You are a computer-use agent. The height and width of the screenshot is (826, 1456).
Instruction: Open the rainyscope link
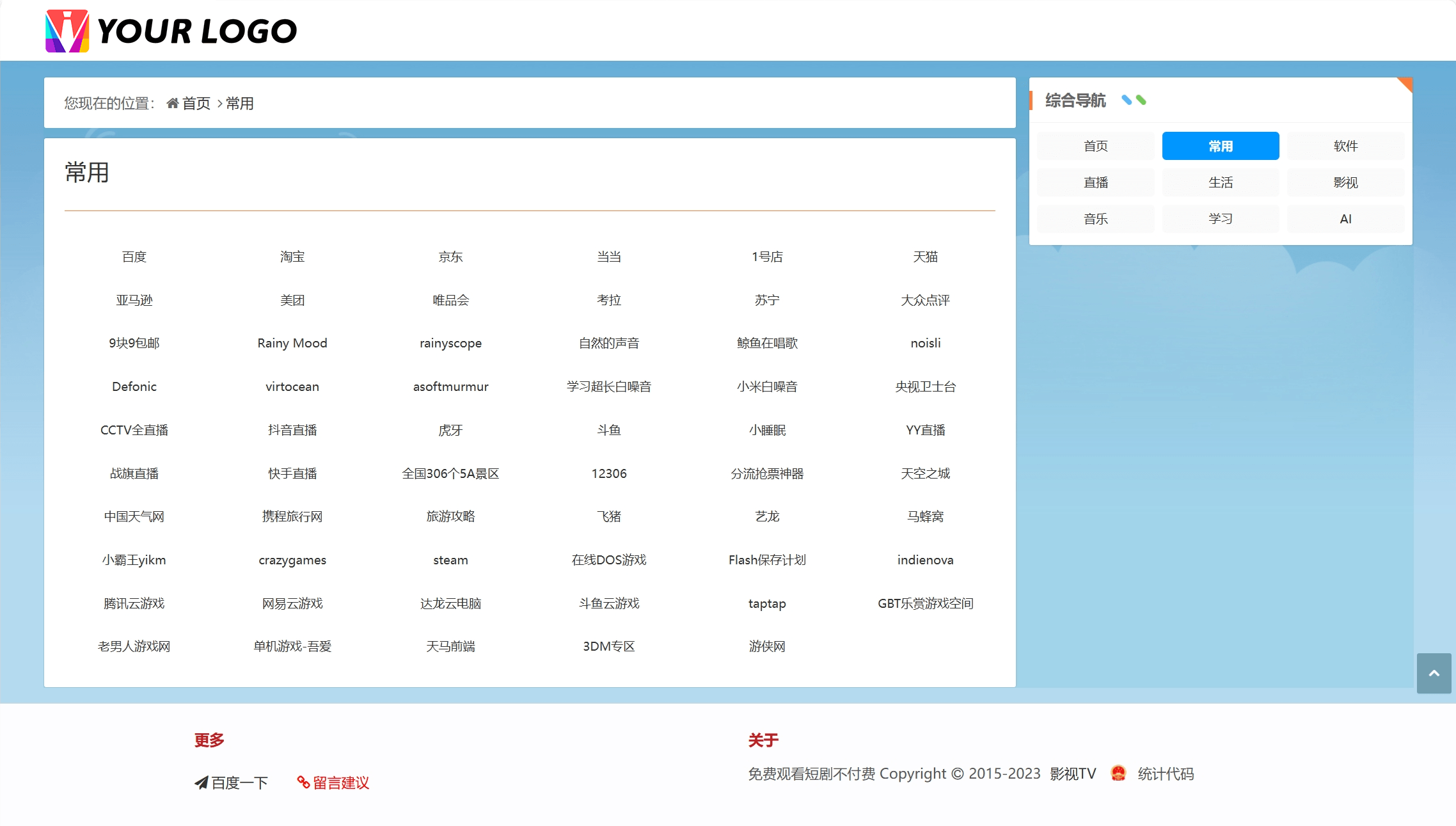(450, 343)
